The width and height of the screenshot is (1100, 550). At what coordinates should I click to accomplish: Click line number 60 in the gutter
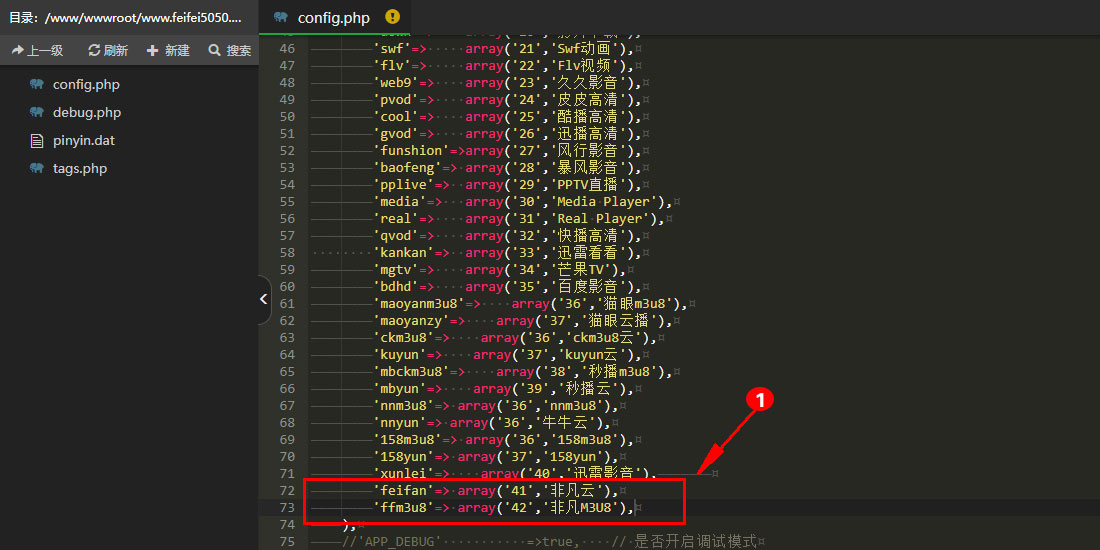coord(286,286)
